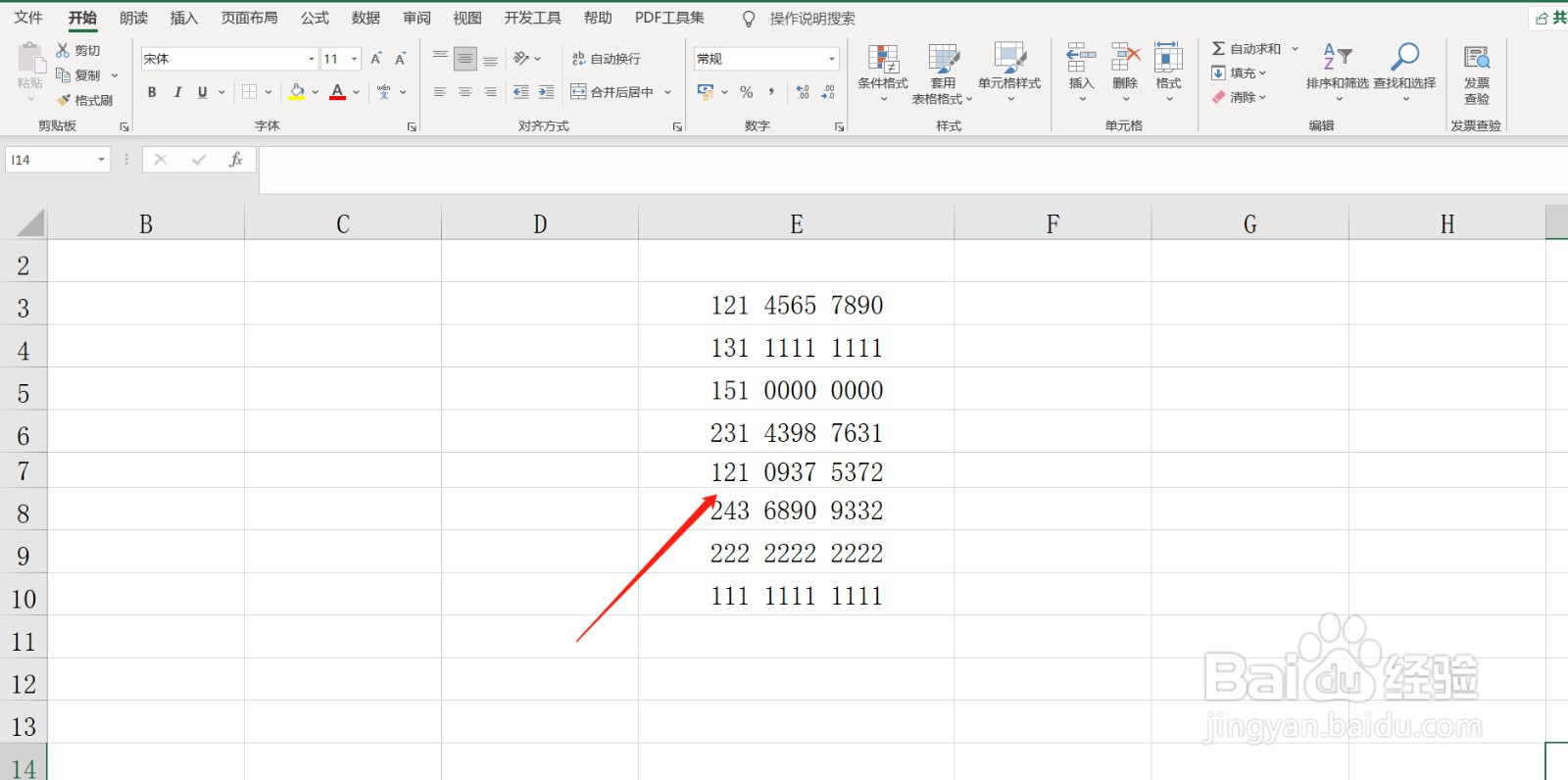Align cell text right
This screenshot has height=780, width=1568.
[491, 92]
